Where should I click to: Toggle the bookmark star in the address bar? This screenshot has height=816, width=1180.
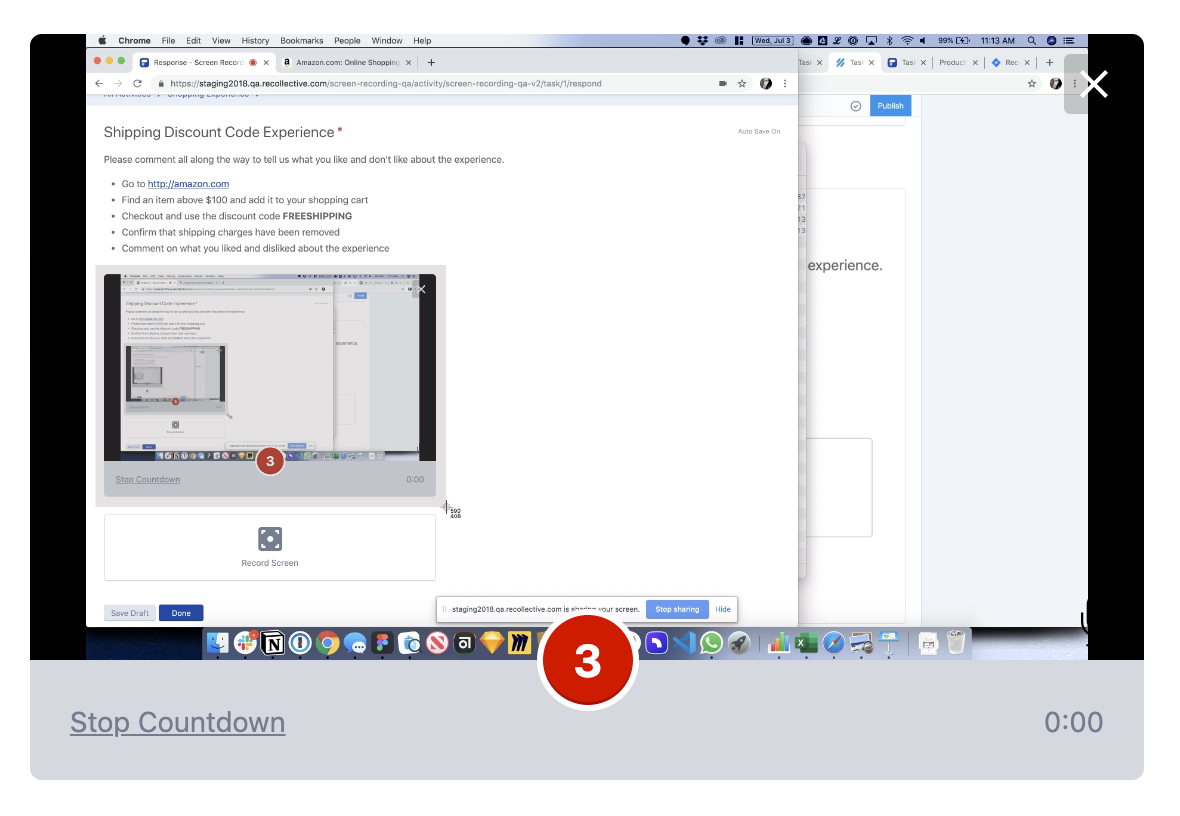(x=742, y=84)
